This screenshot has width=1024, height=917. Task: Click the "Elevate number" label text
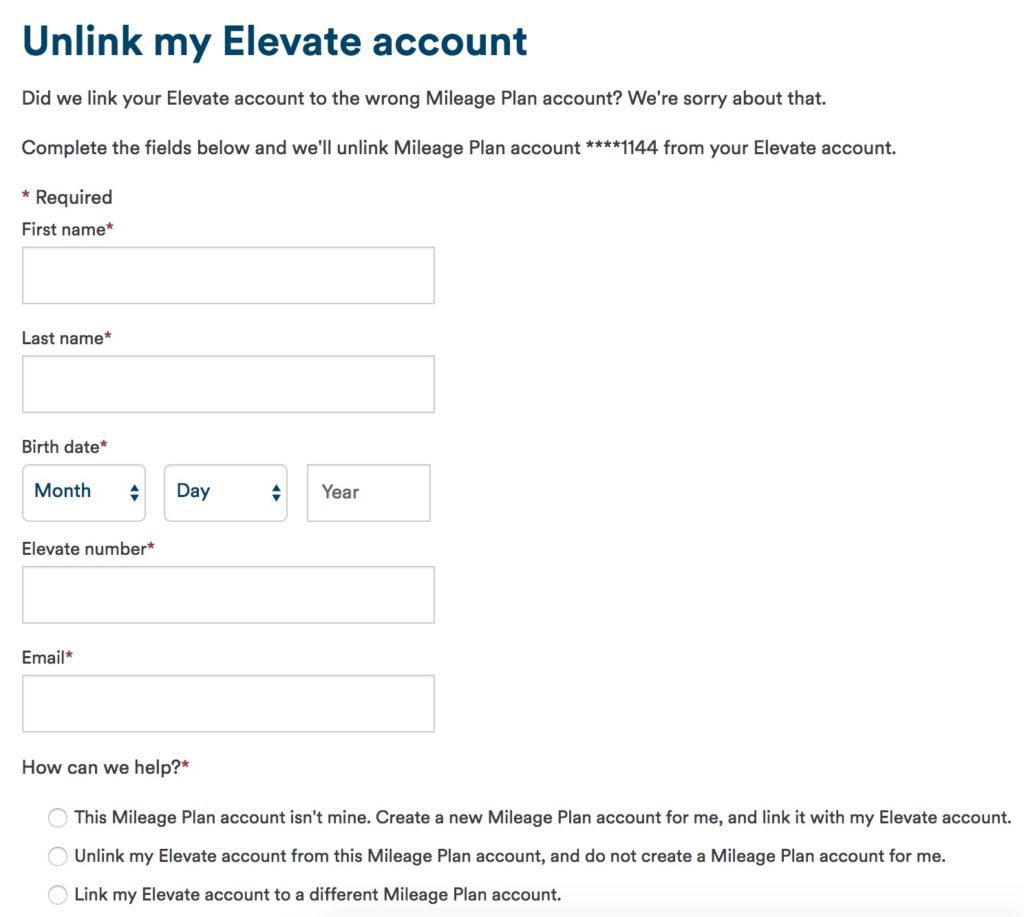pos(85,548)
